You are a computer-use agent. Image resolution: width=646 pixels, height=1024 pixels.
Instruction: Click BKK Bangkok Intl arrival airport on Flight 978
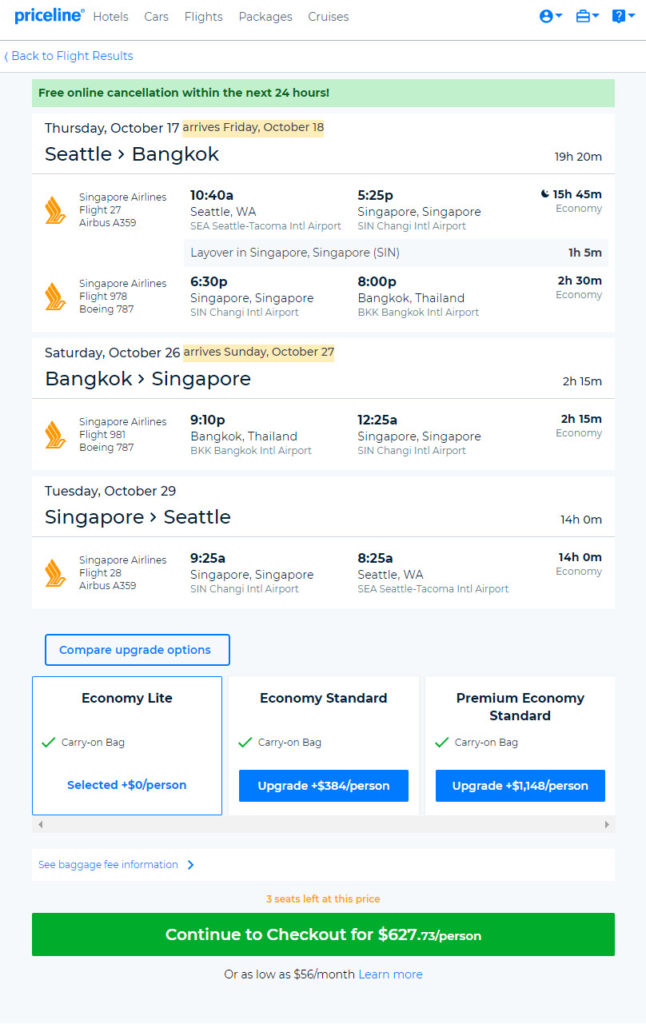pyautogui.click(x=418, y=312)
